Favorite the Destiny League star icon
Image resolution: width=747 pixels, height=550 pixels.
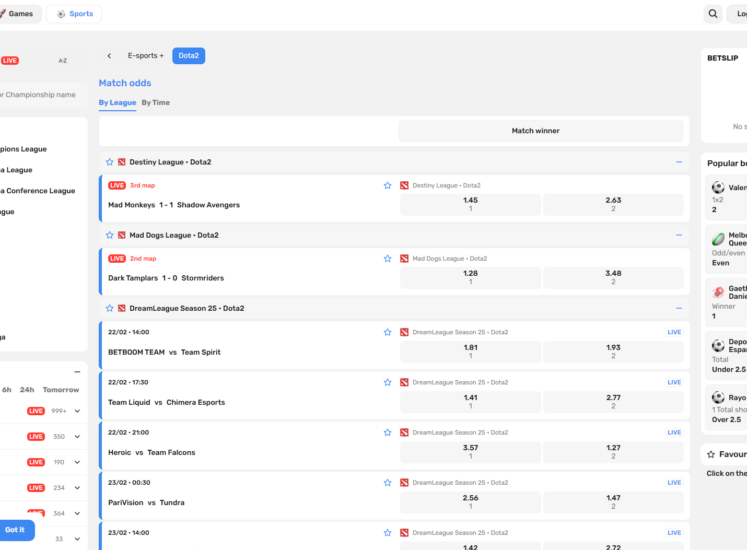(x=110, y=162)
